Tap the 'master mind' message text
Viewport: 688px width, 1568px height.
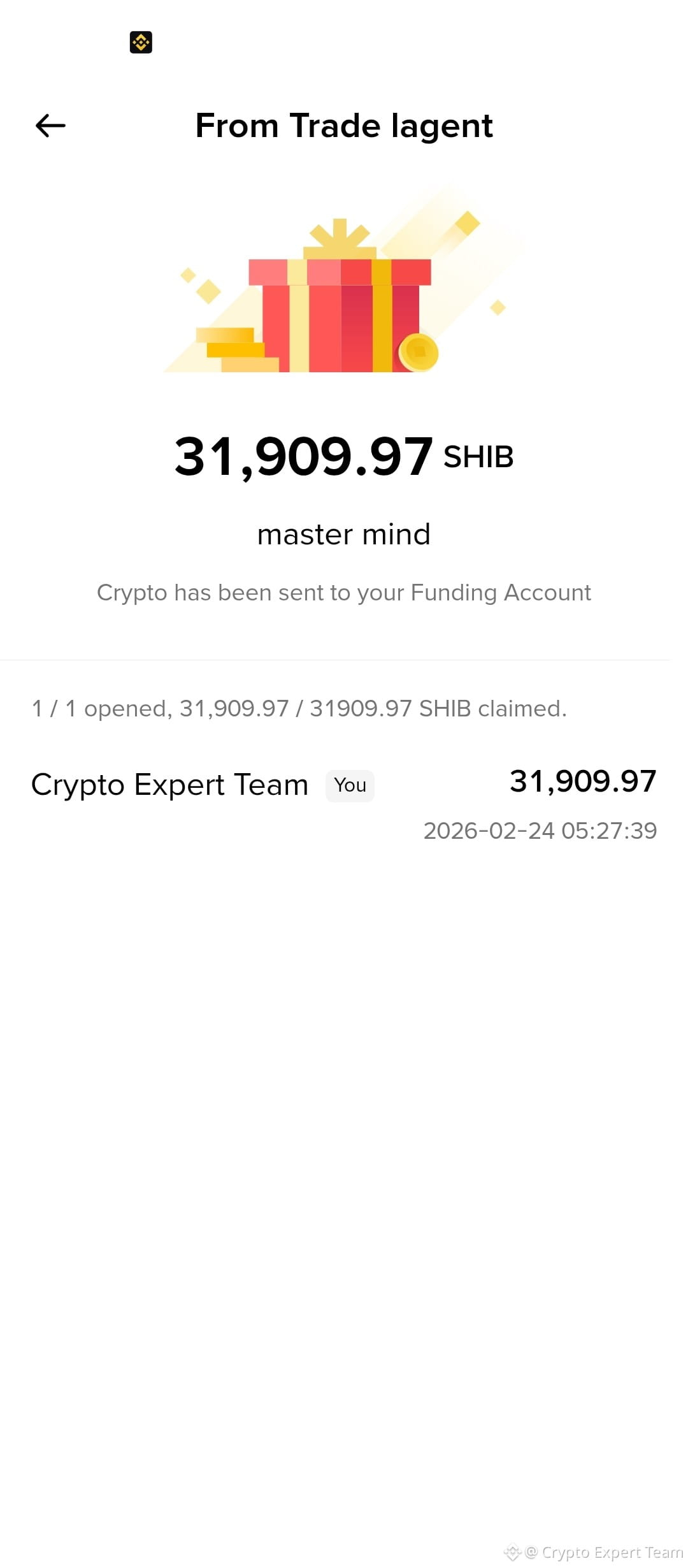coord(344,534)
